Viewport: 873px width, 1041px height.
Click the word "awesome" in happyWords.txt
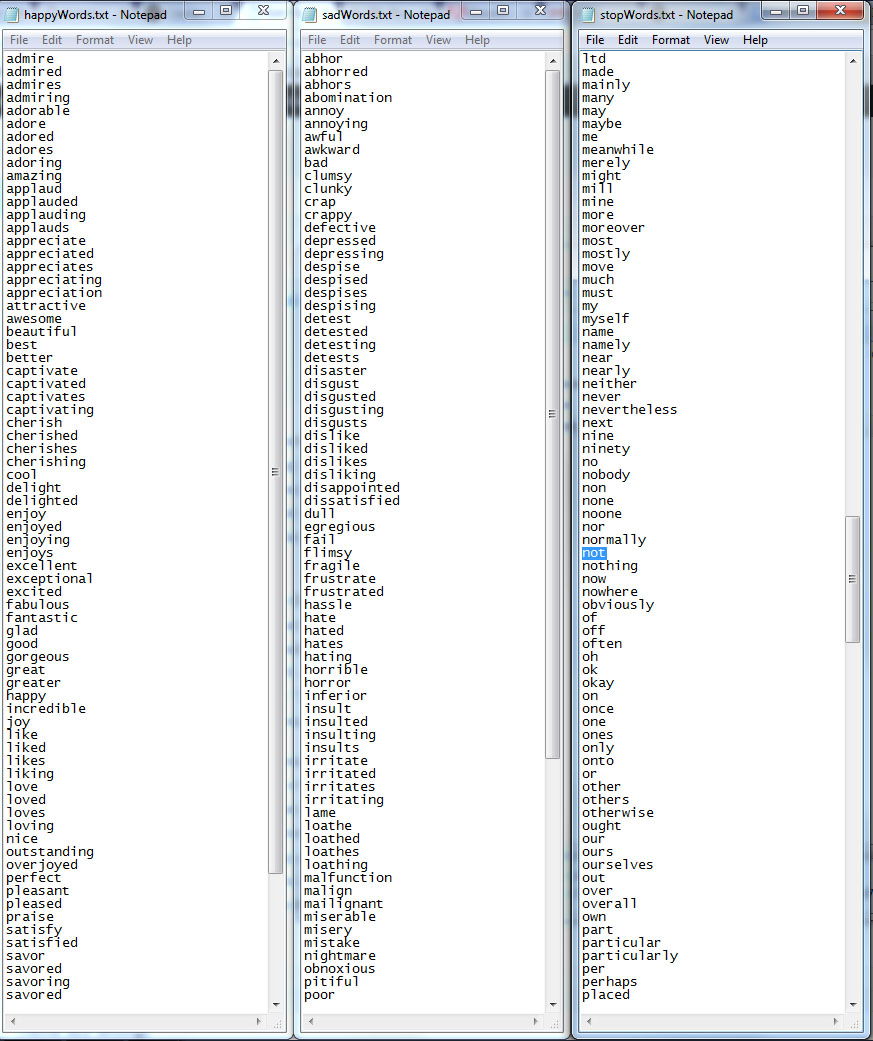(34, 319)
